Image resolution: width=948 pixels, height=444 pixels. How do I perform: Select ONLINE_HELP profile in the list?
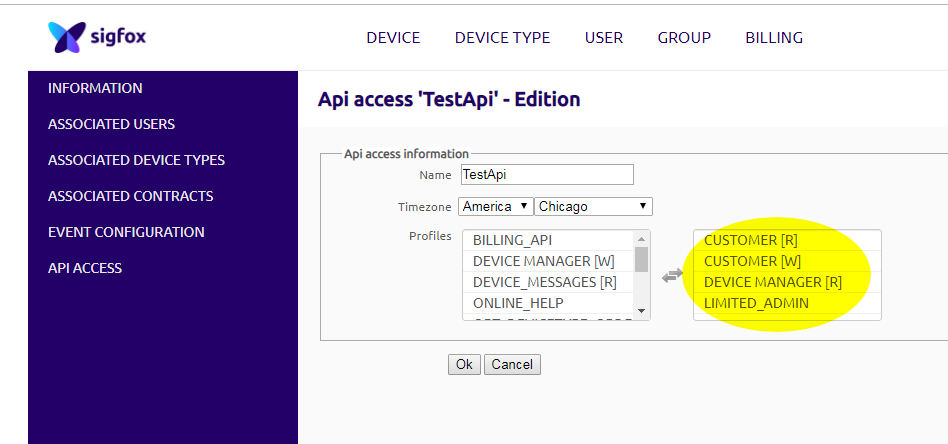click(x=548, y=303)
